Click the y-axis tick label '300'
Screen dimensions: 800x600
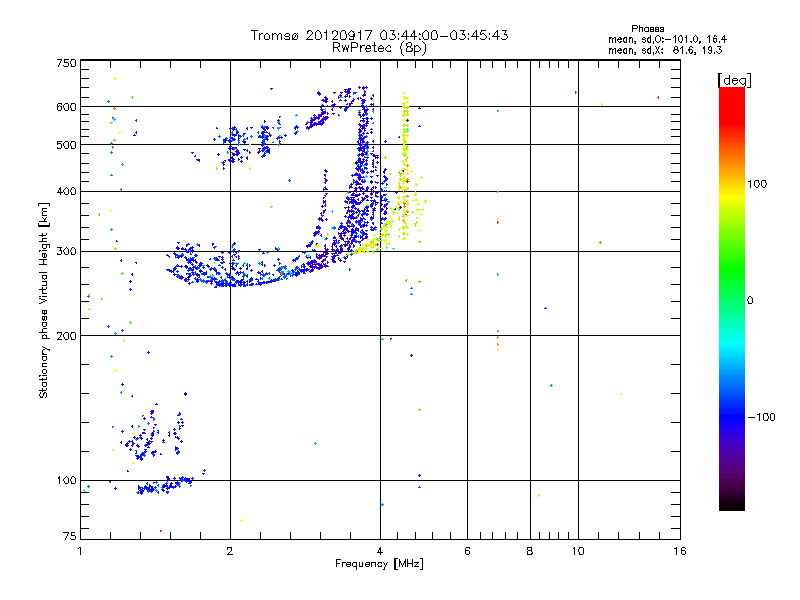coord(66,252)
